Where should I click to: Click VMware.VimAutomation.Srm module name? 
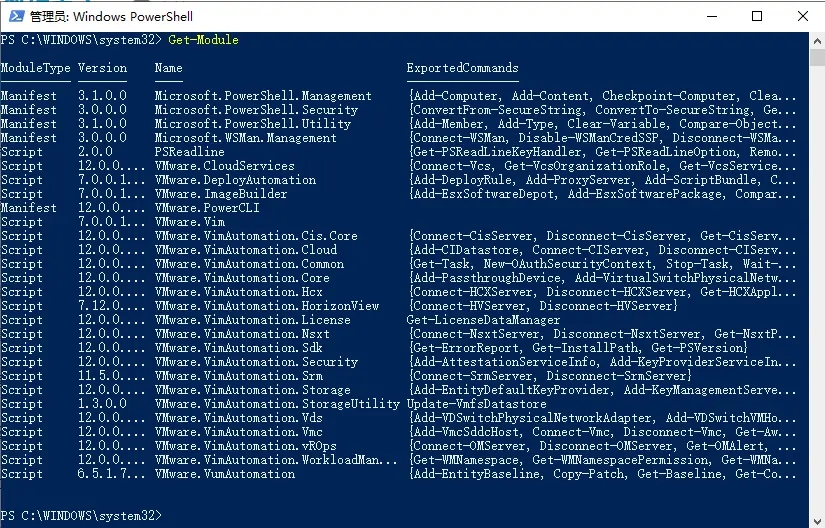click(x=239, y=376)
